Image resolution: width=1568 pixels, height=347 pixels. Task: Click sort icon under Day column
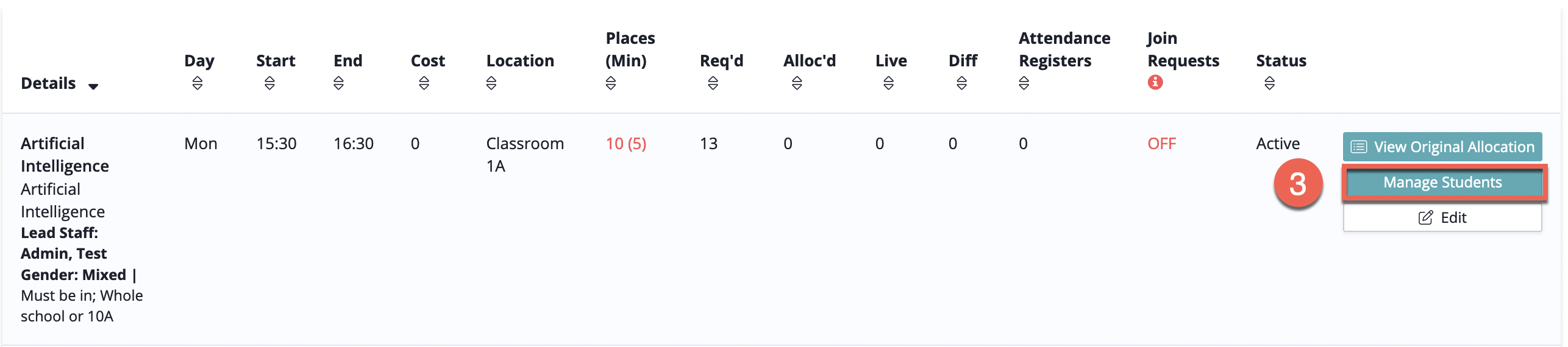click(x=197, y=83)
